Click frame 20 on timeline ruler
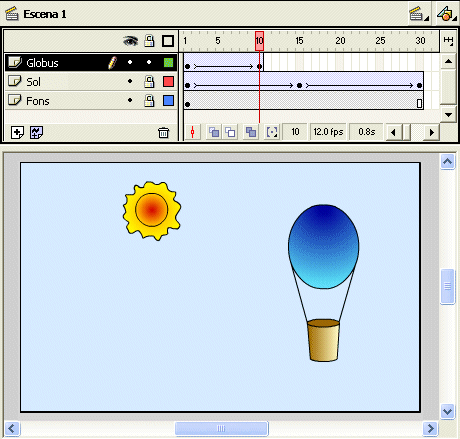The image size is (460, 439). pos(340,41)
